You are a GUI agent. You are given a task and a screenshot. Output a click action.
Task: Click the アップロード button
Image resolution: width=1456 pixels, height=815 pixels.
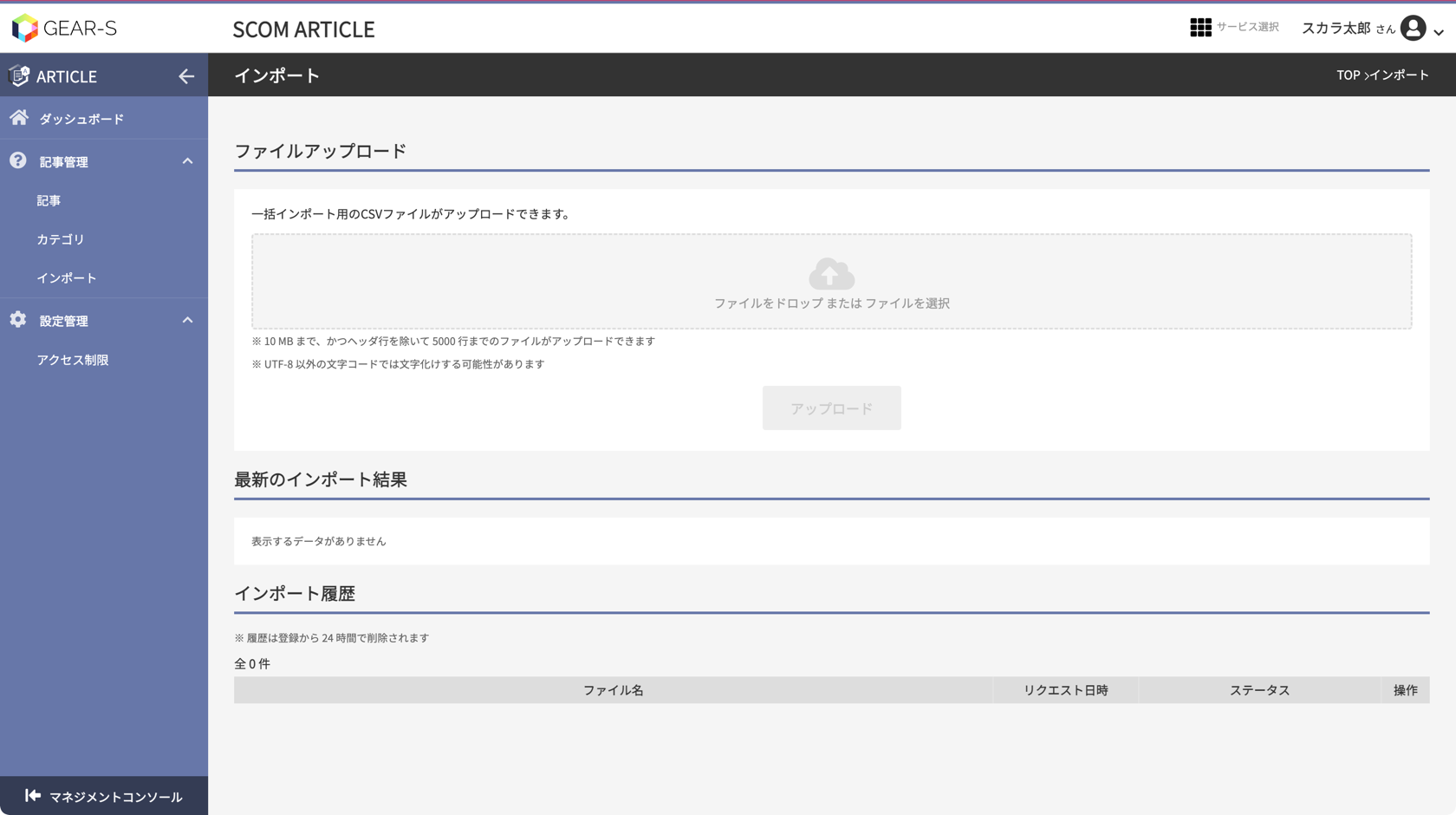pos(831,407)
